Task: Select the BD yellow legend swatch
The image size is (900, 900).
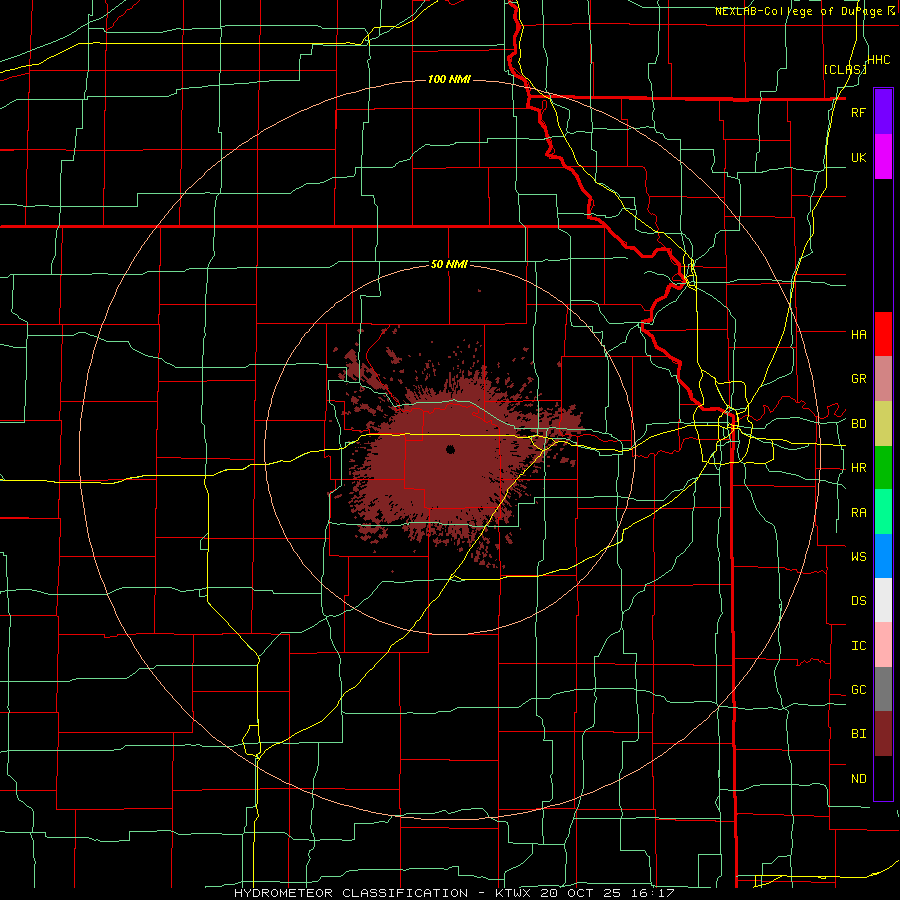Action: point(883,424)
